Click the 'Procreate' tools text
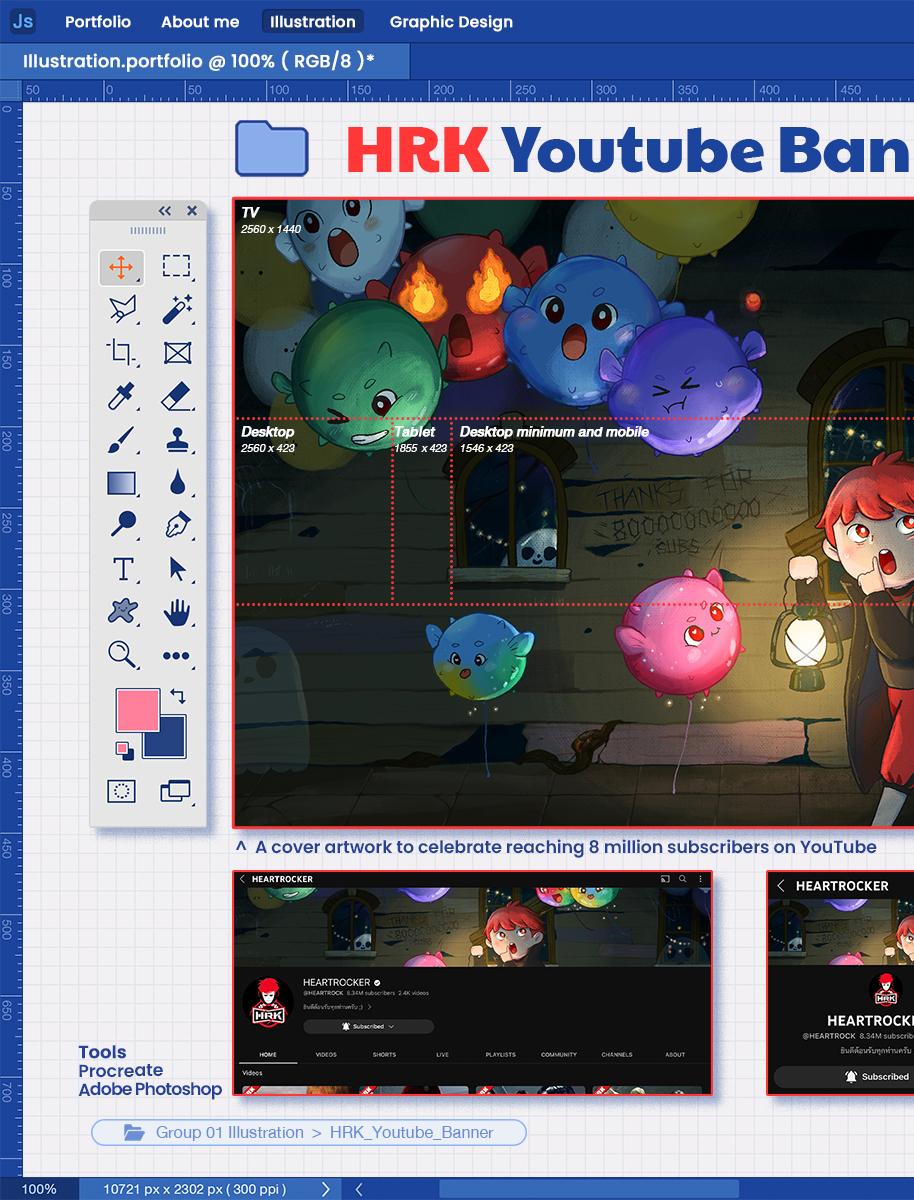The height and width of the screenshot is (1200, 914). point(120,1070)
